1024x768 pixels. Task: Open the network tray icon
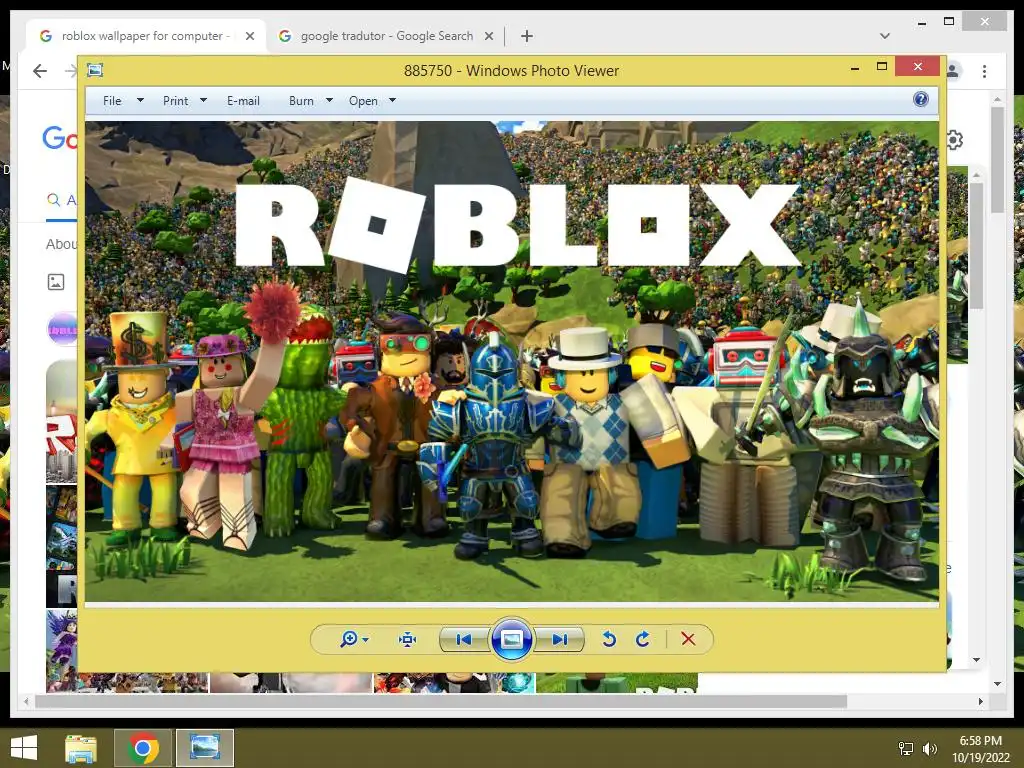[906, 749]
